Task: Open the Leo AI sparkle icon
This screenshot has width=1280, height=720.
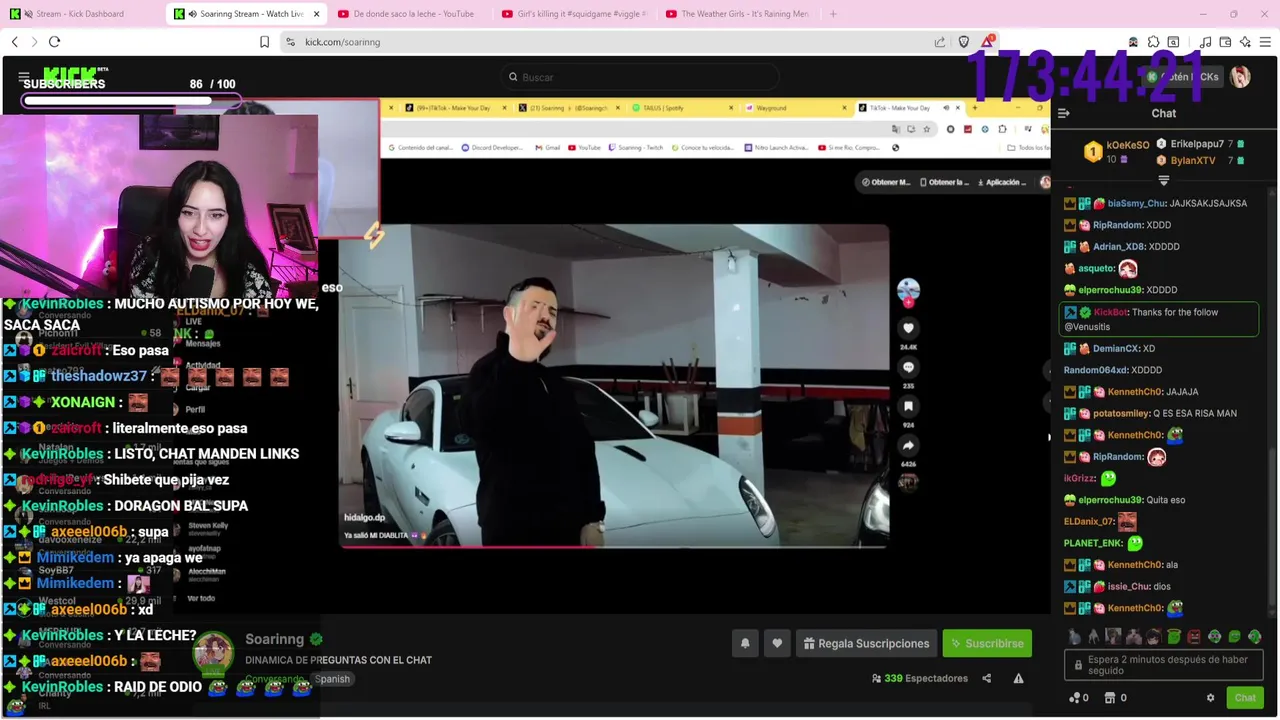Action: [x=1245, y=42]
